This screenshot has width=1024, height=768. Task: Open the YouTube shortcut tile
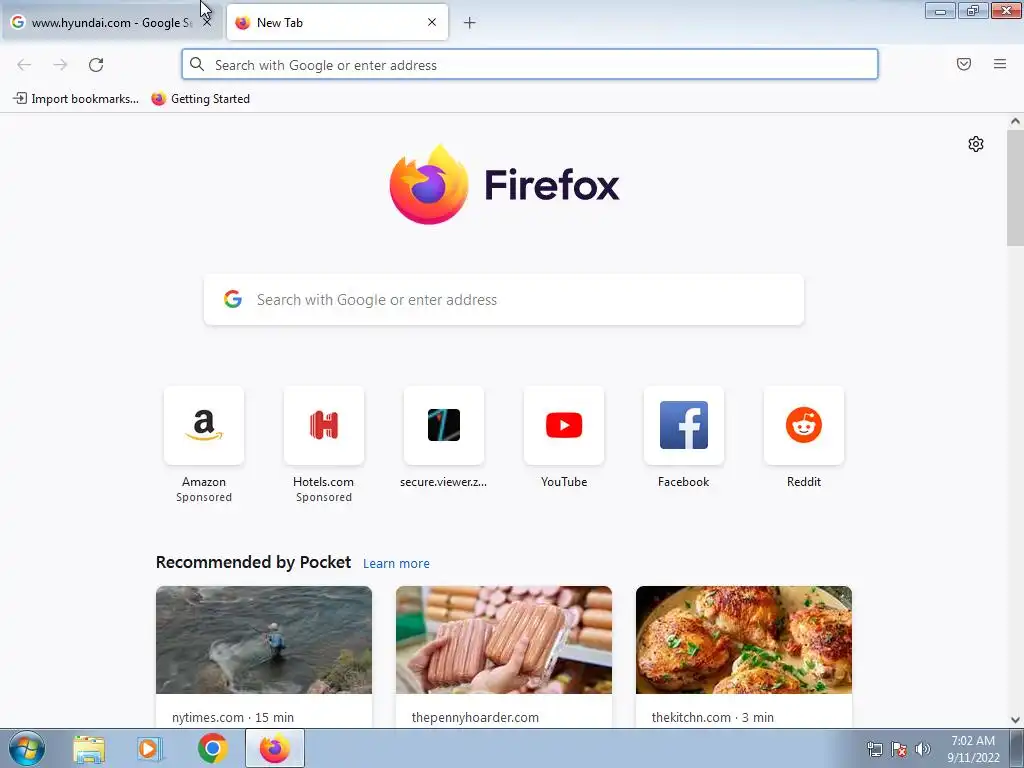(x=564, y=425)
